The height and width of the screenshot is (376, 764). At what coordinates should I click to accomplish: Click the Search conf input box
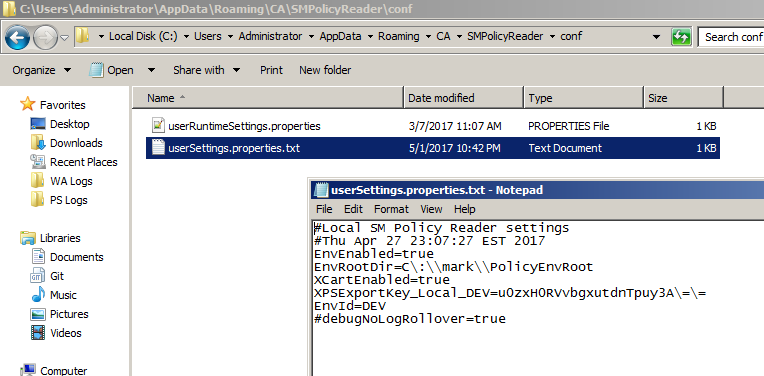731,37
